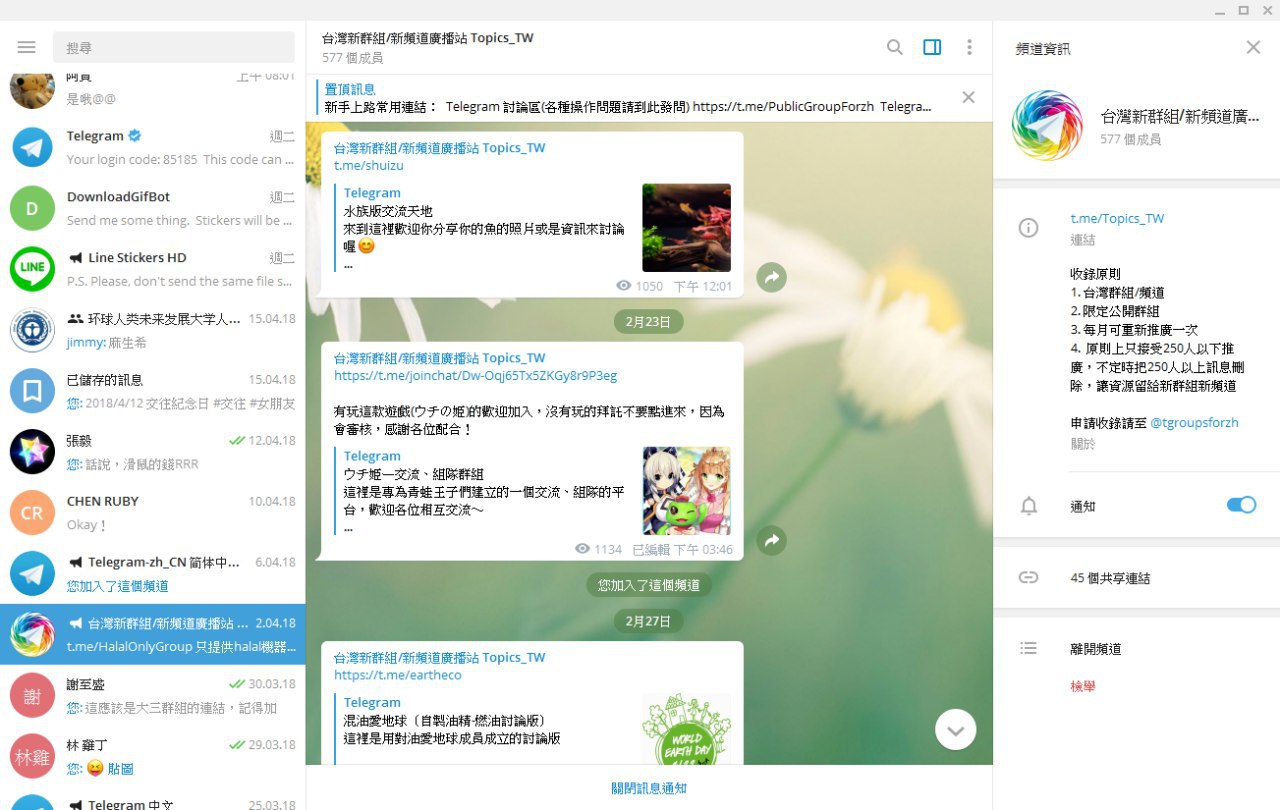Open the aquarium photo thumbnail
Screen dimensions: 1280x810
(686, 228)
